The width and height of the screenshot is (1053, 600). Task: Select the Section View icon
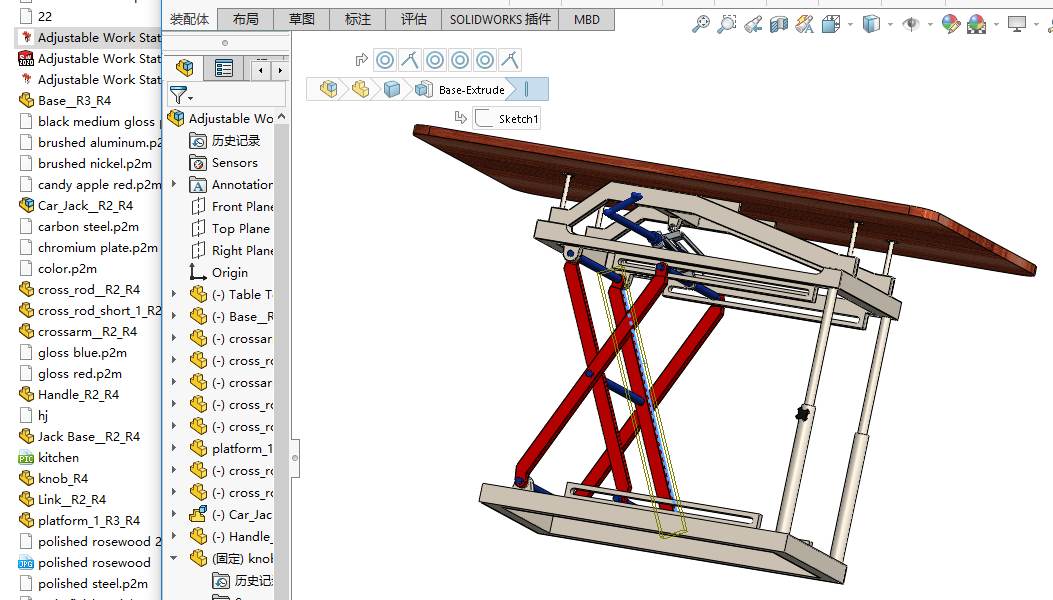779,24
